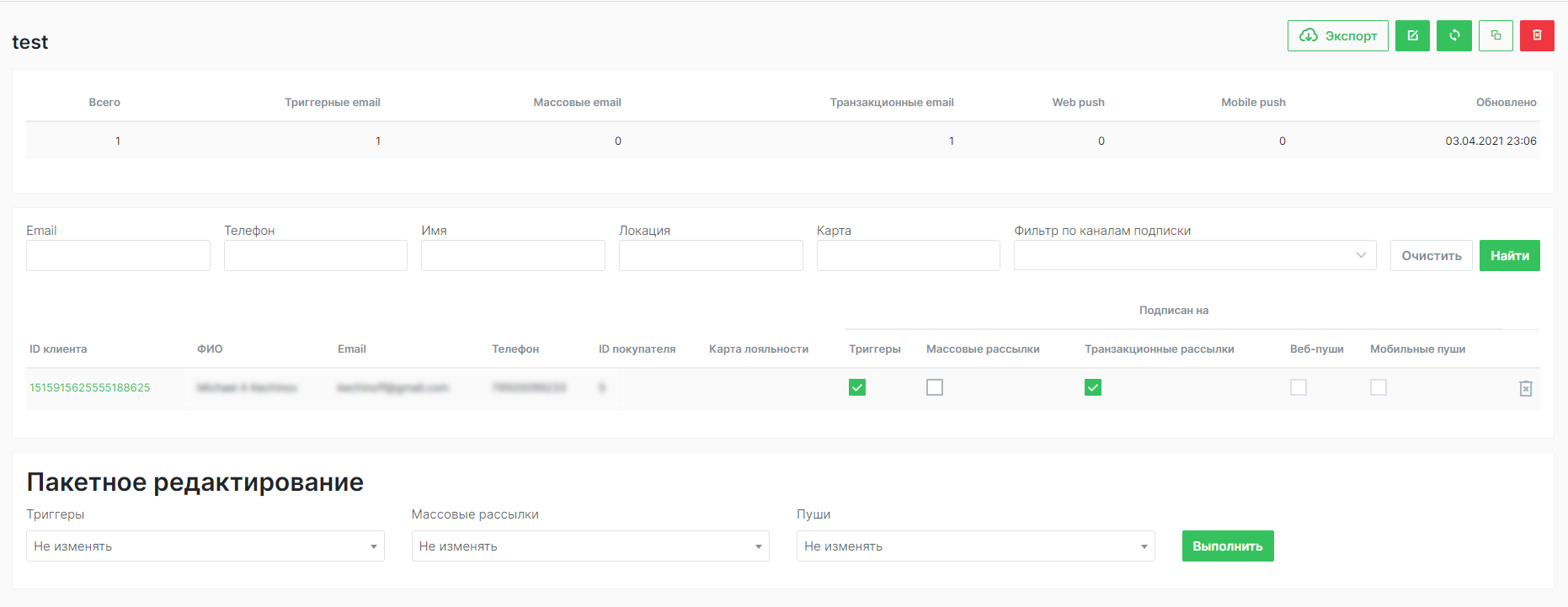The height and width of the screenshot is (607, 1568).
Task: Run batch edit with Выполнить button
Action: click(1227, 546)
